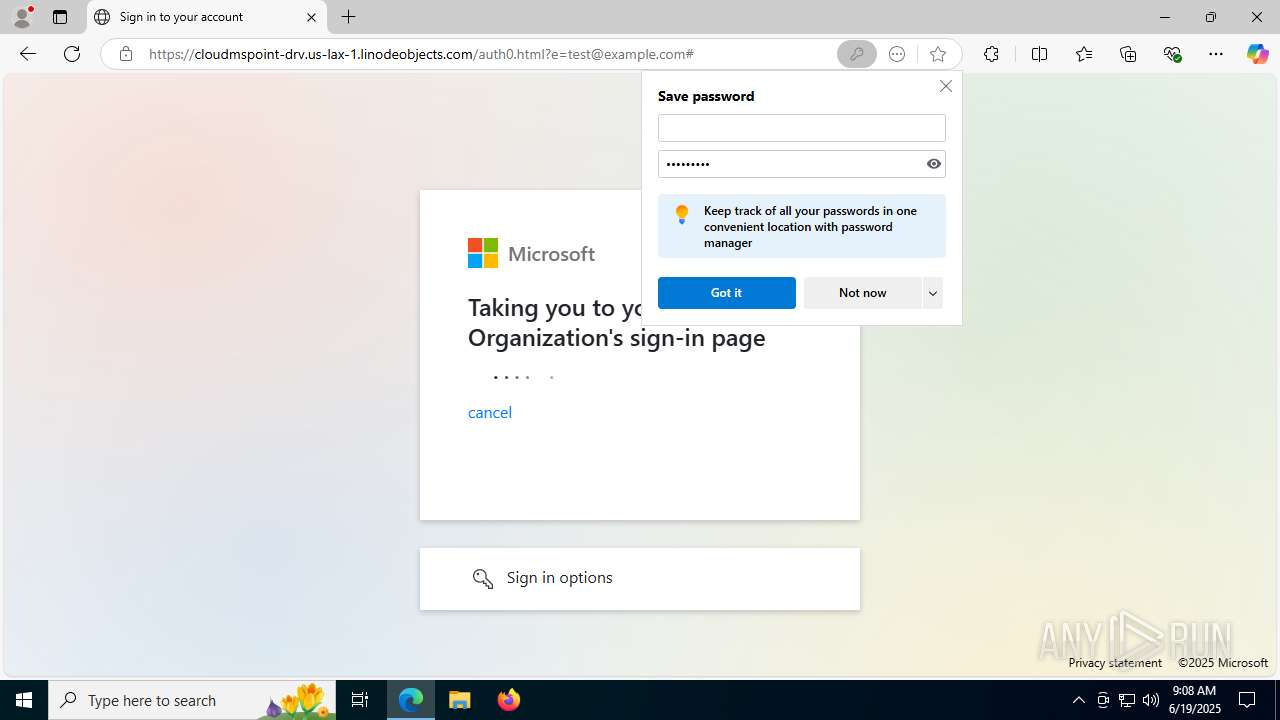The height and width of the screenshot is (720, 1280).
Task: Open the Privacy statement link
Action: 1114,662
